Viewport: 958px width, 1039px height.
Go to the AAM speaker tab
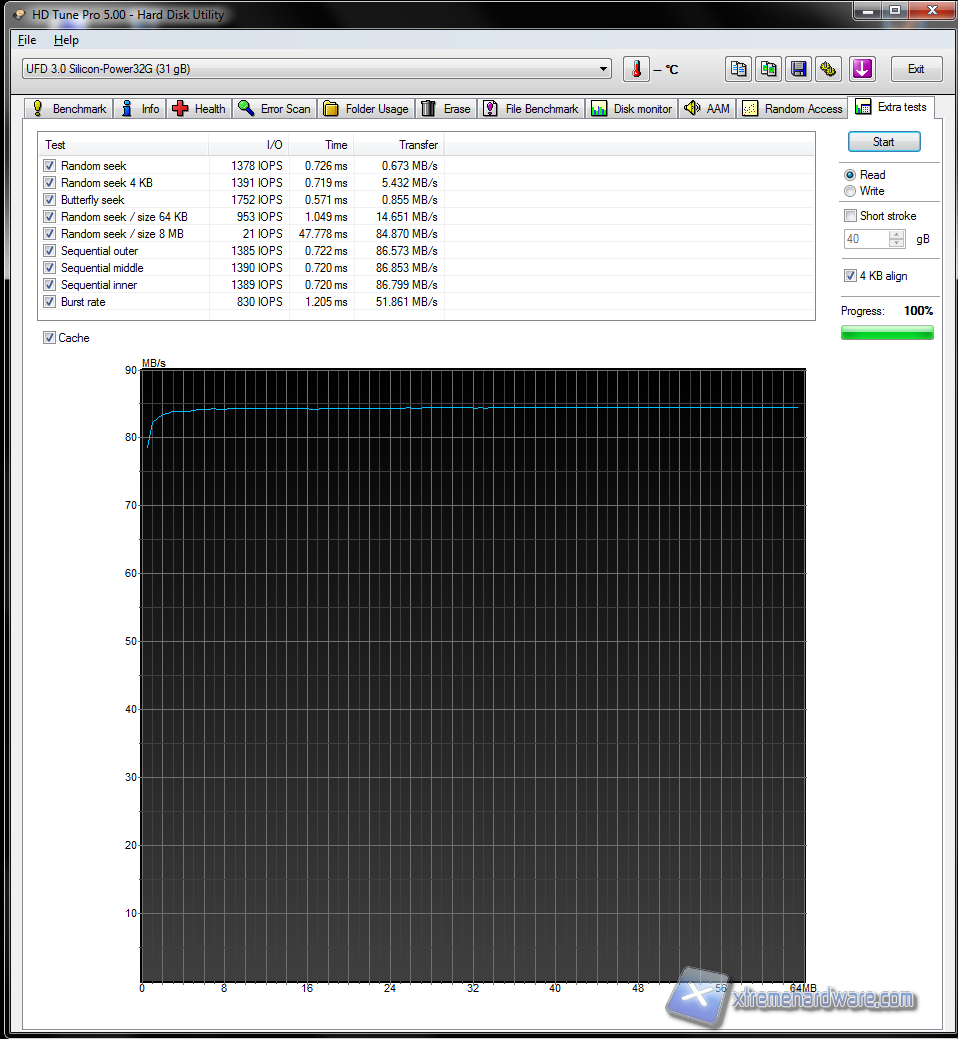(707, 109)
